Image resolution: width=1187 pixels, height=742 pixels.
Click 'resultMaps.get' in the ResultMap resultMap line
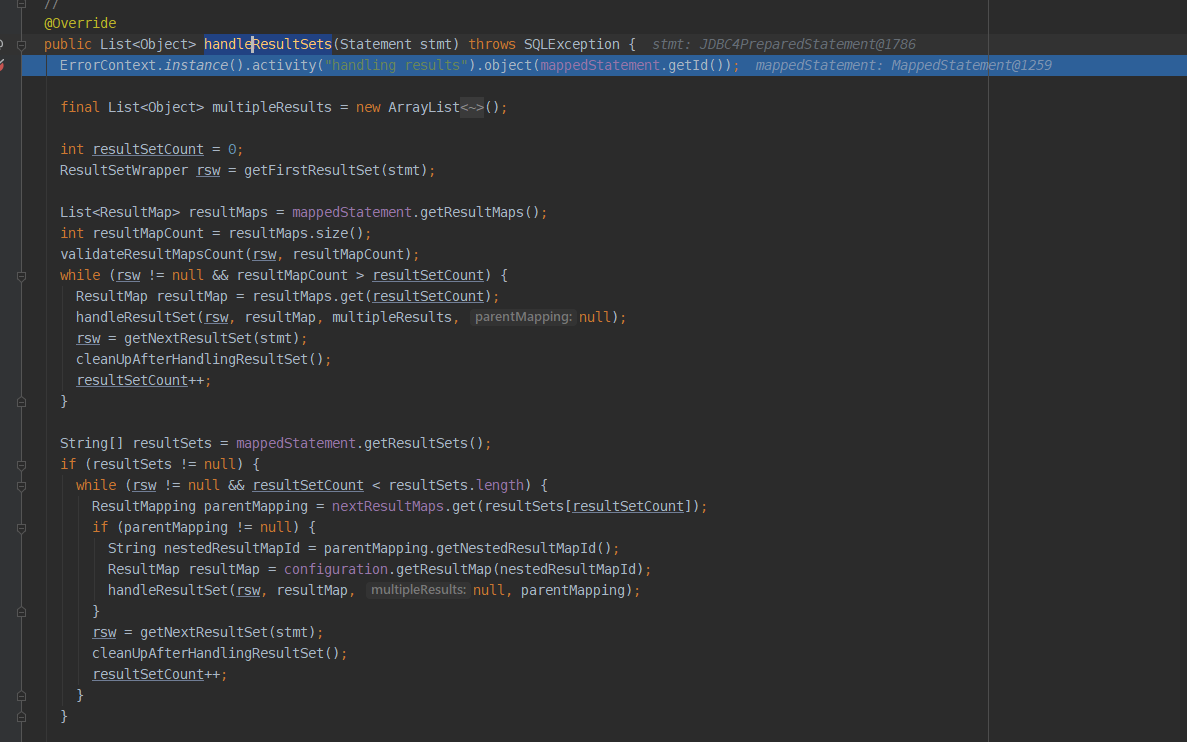(x=308, y=296)
